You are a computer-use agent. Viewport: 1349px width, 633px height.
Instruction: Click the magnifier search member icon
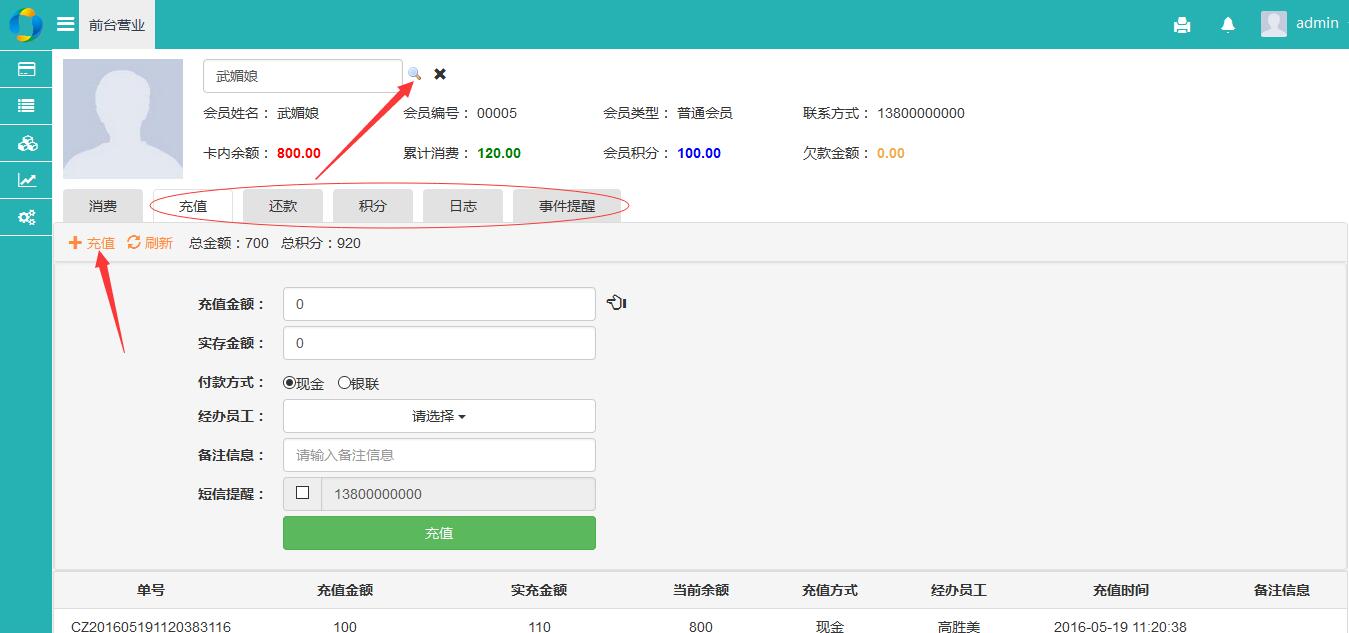coord(414,74)
